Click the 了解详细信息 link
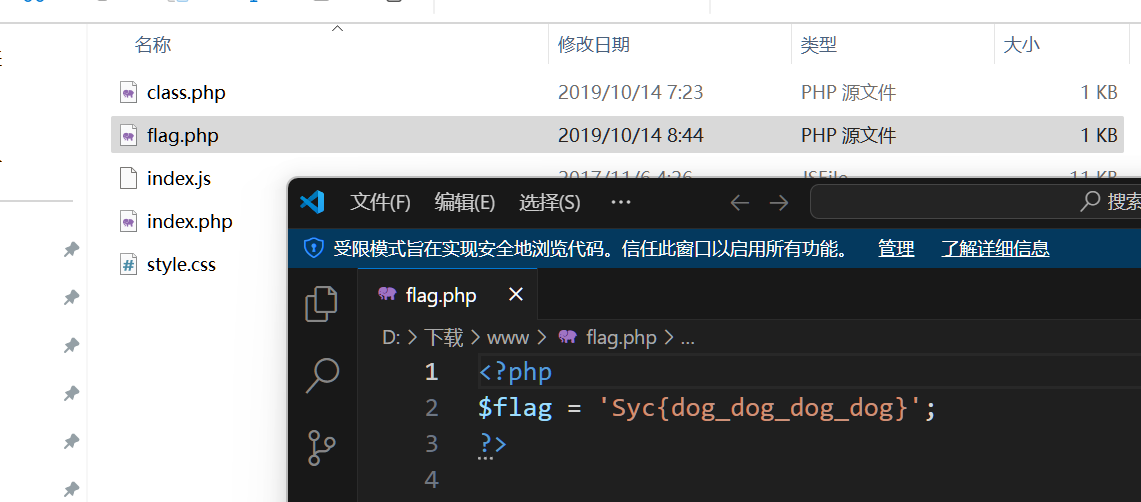Viewport: 1141px width, 502px height. (995, 249)
